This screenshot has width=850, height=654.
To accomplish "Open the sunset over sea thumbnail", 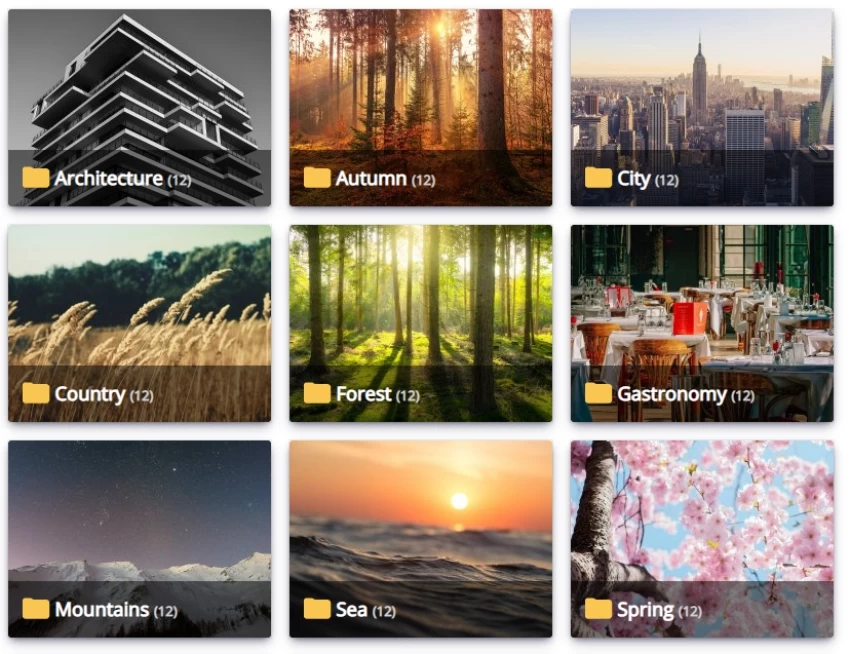I will [421, 538].
